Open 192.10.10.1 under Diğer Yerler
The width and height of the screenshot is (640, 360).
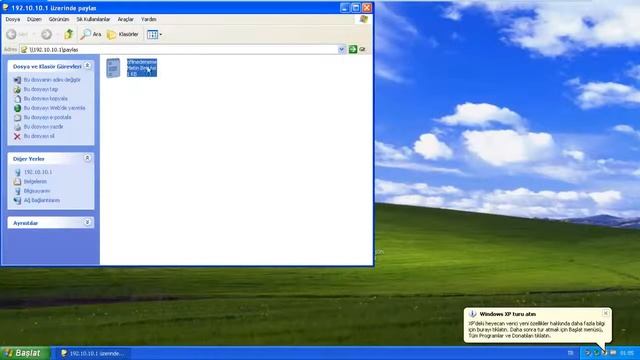38,172
